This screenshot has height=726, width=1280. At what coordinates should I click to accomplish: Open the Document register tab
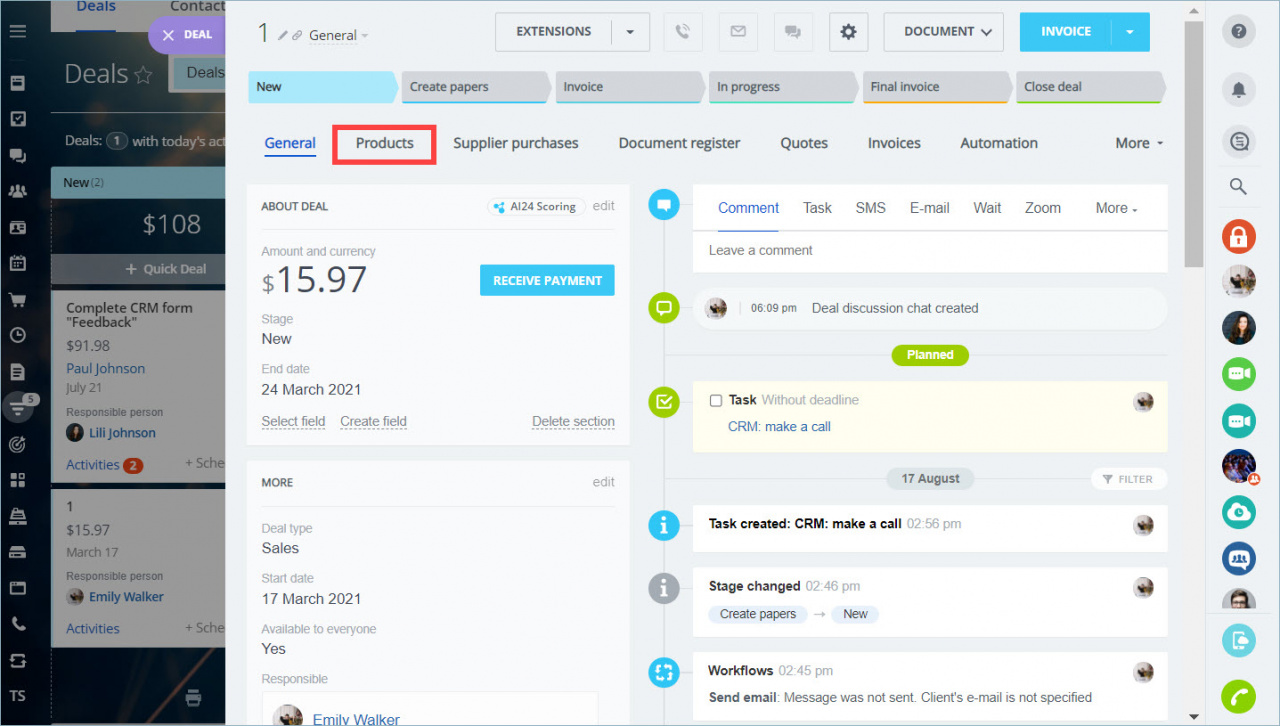pos(680,143)
